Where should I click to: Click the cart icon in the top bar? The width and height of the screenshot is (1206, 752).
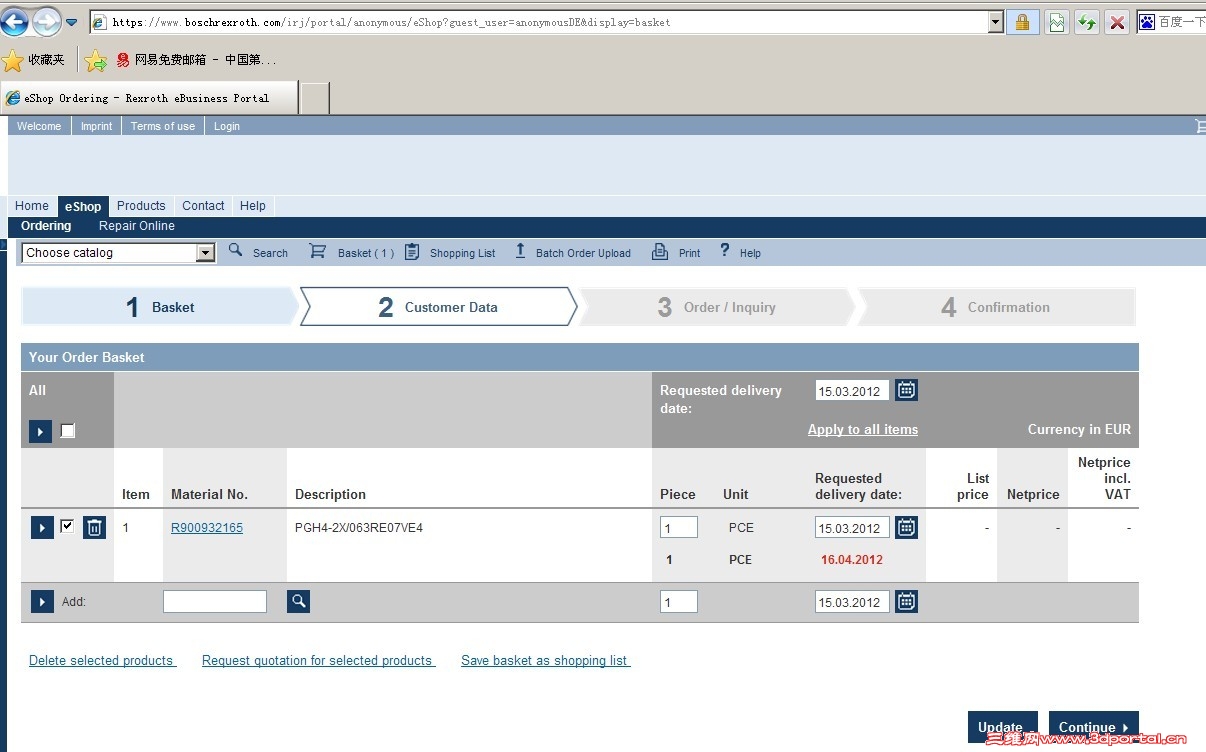1200,126
